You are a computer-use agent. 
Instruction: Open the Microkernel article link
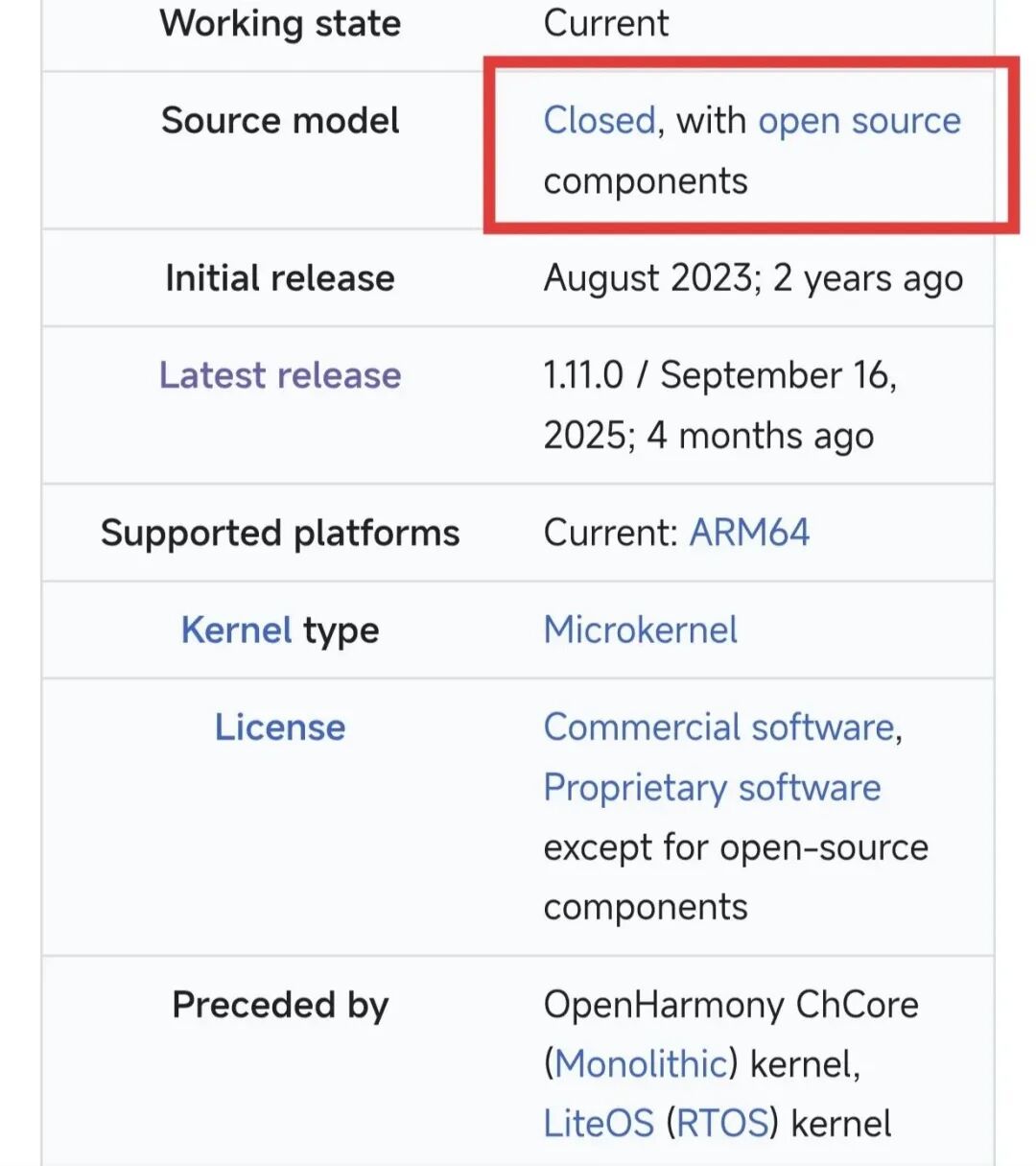click(641, 631)
